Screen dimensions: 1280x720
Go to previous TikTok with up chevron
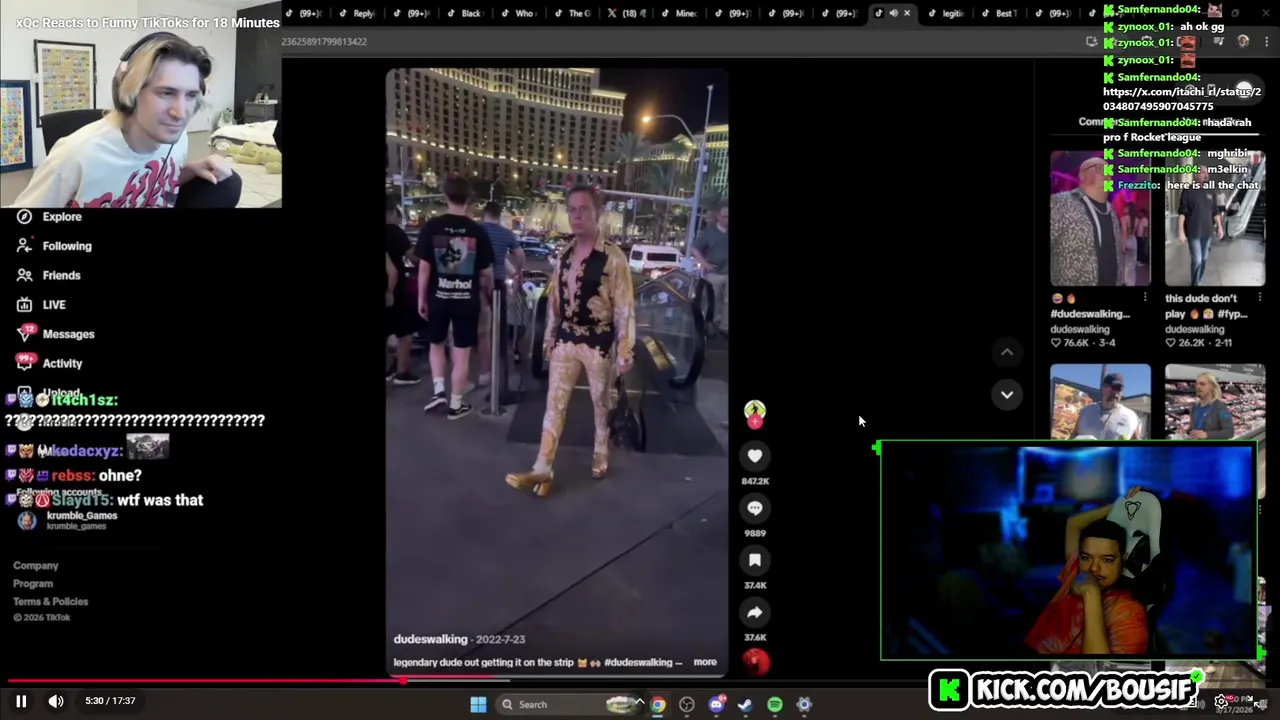point(1007,352)
